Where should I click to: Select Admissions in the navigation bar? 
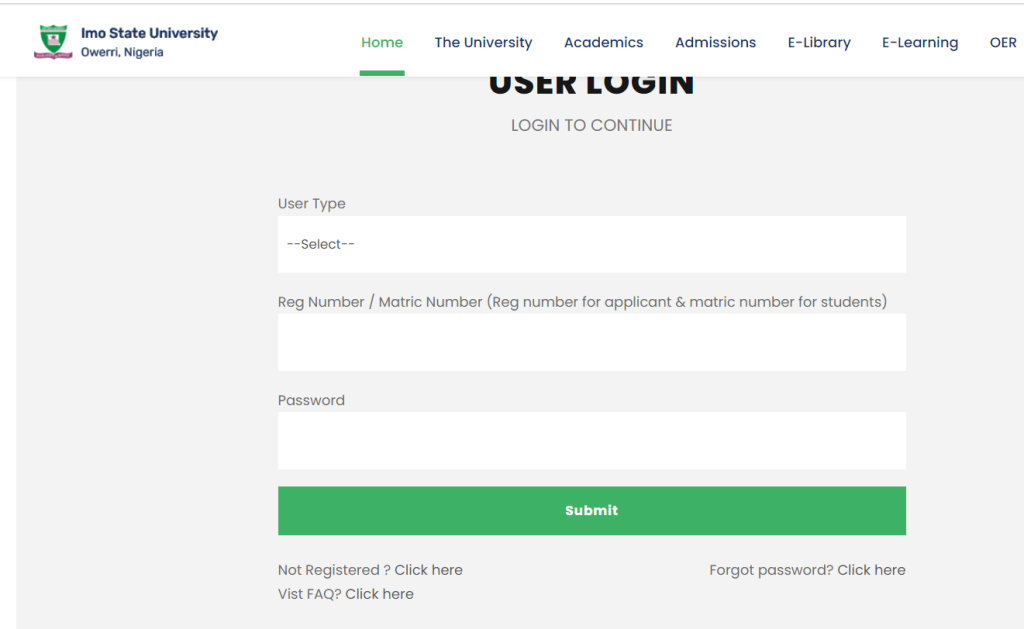[715, 42]
